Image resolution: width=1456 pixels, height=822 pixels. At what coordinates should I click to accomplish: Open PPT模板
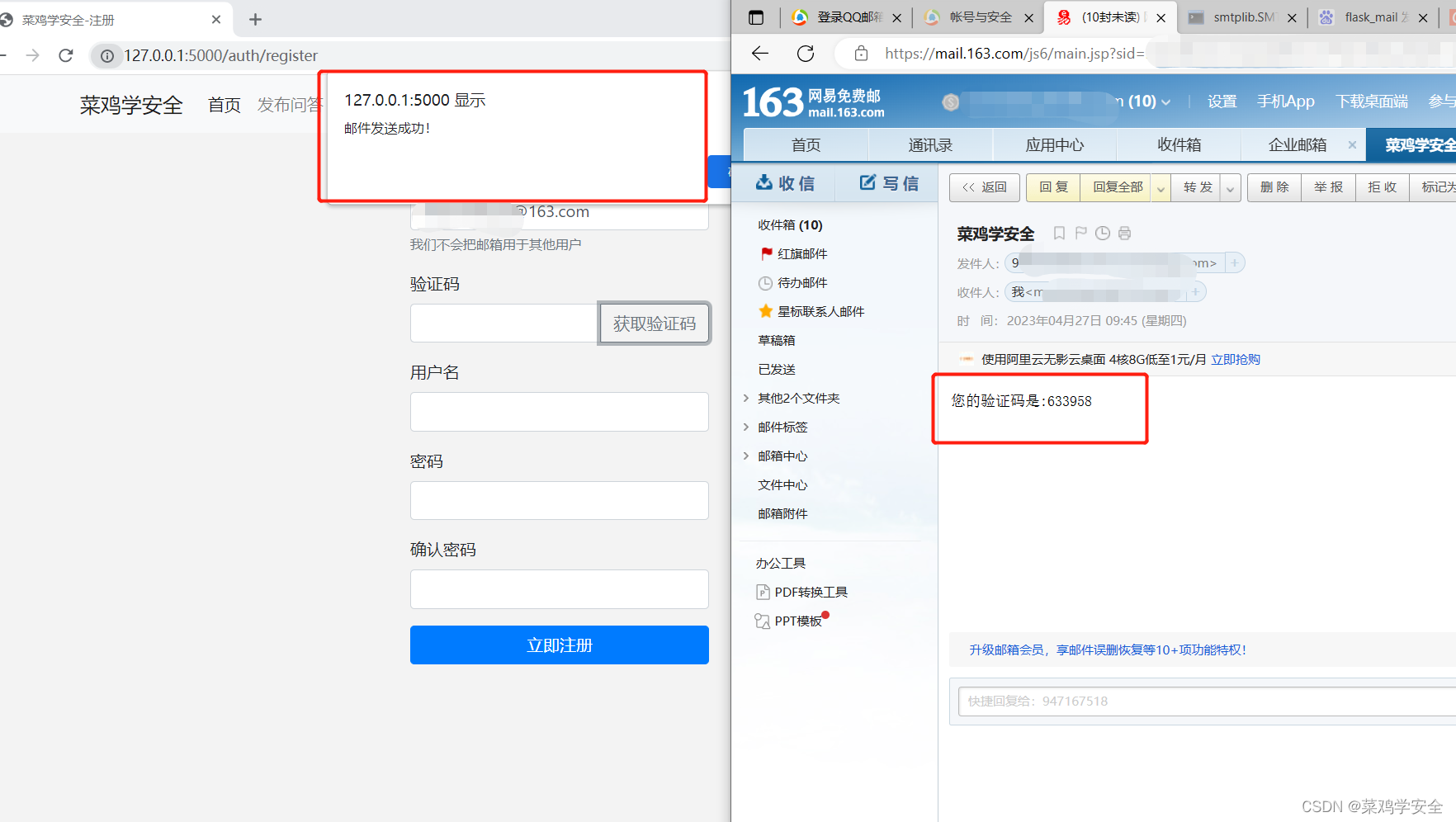coord(797,621)
